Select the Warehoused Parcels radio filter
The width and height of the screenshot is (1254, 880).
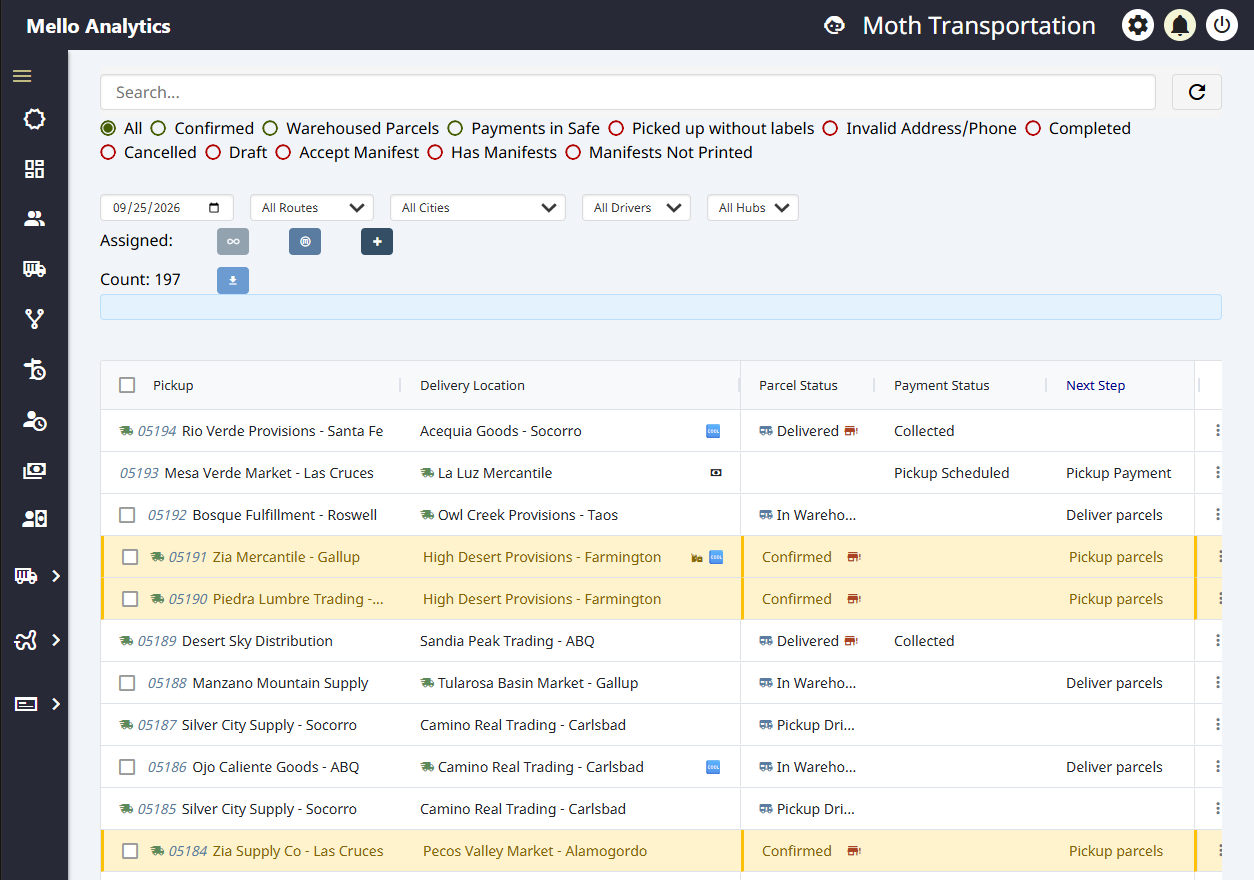click(x=270, y=128)
